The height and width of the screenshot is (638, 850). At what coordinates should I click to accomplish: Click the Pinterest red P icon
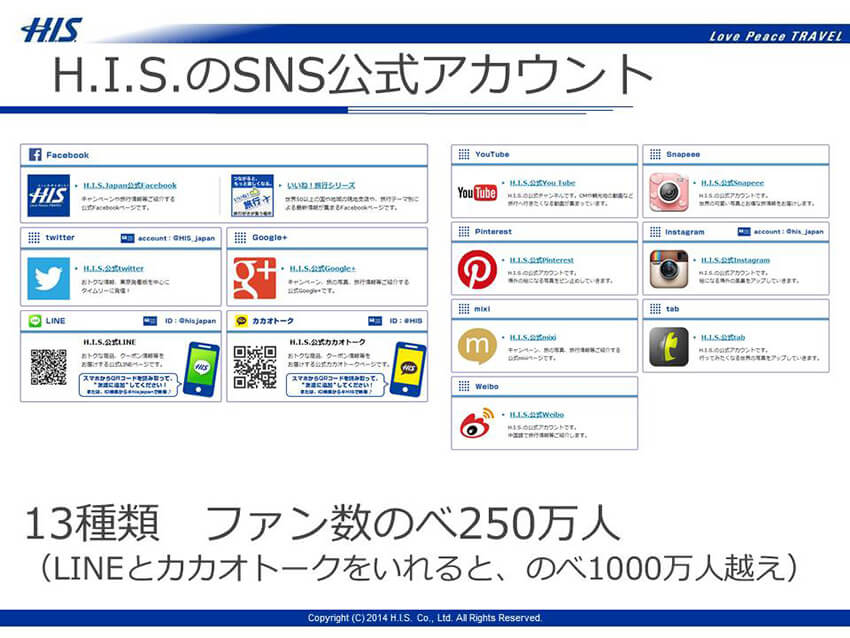tap(477, 269)
